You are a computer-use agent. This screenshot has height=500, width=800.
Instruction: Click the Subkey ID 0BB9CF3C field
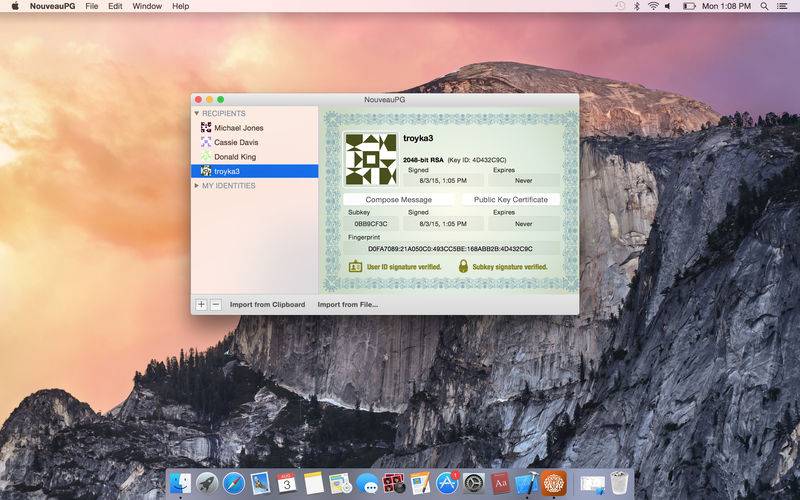pos(371,223)
